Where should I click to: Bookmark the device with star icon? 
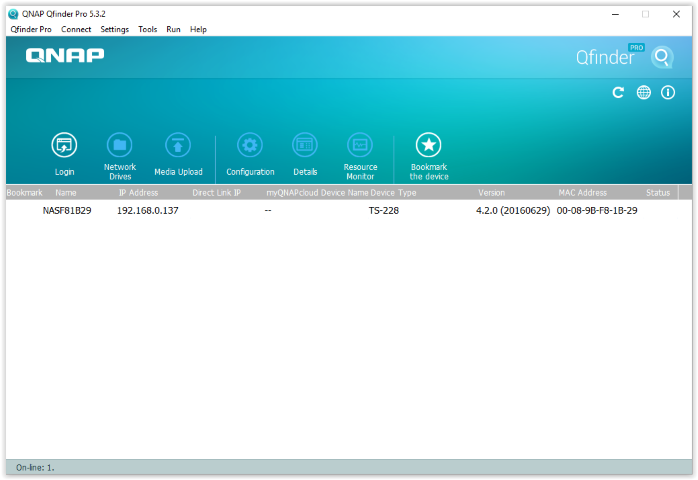point(429,146)
